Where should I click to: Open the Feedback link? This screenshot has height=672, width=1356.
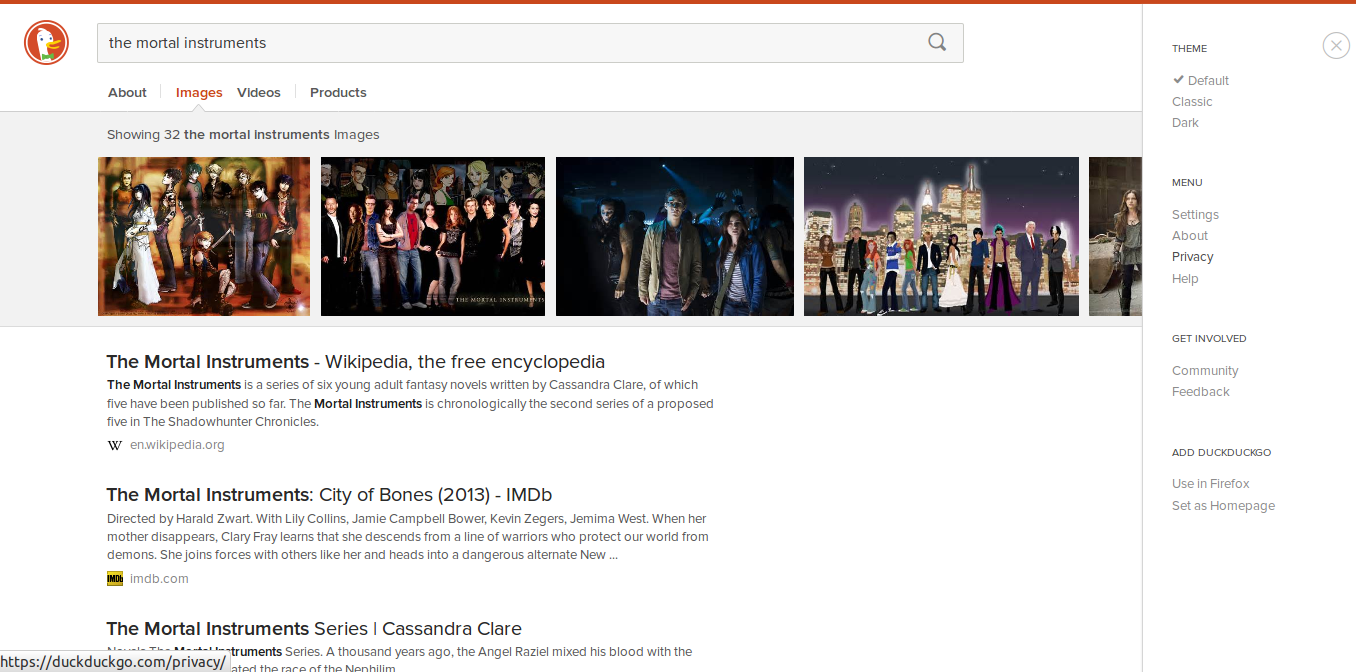1201,391
